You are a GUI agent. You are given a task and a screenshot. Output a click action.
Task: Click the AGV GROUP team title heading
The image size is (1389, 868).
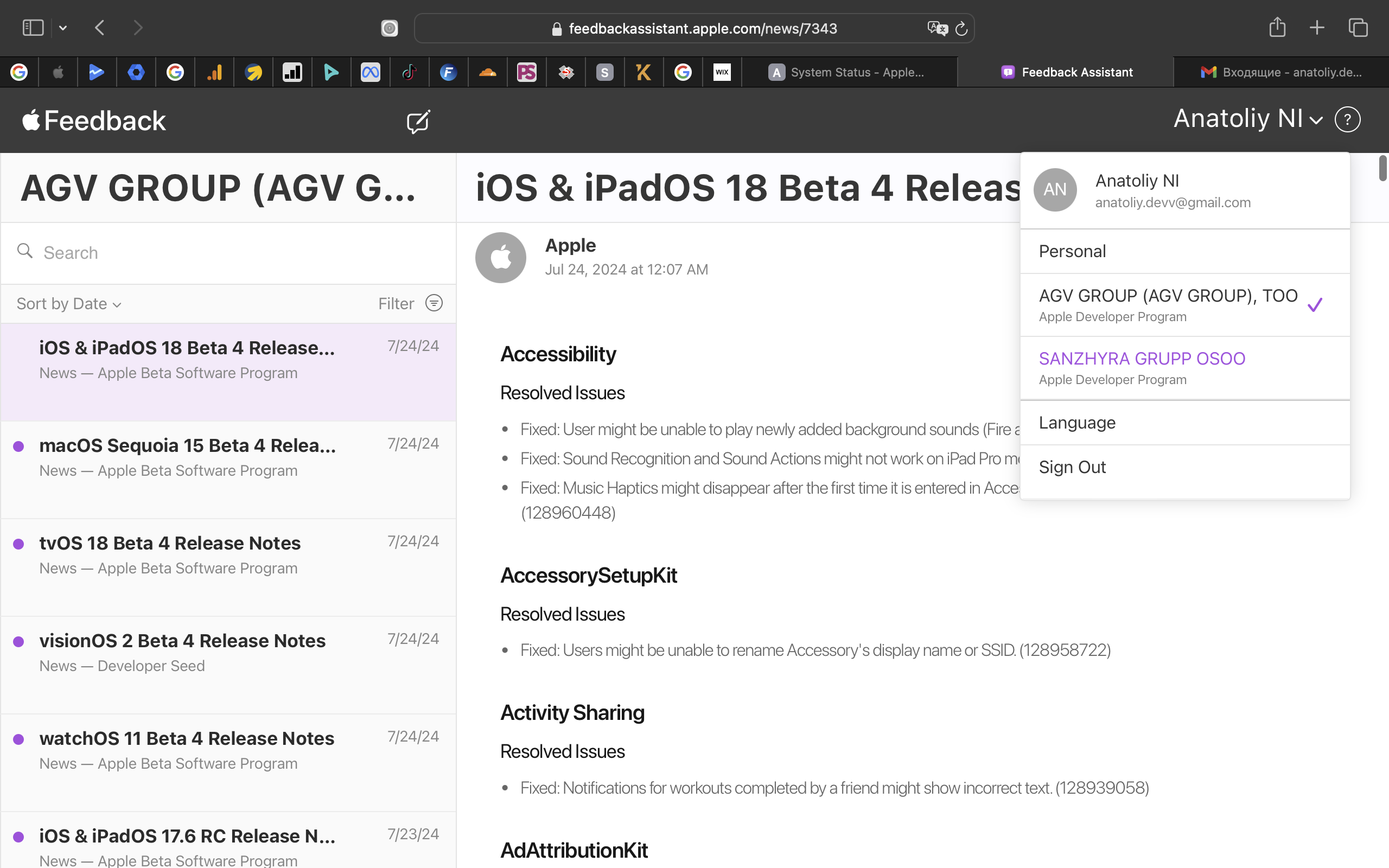coord(218,188)
